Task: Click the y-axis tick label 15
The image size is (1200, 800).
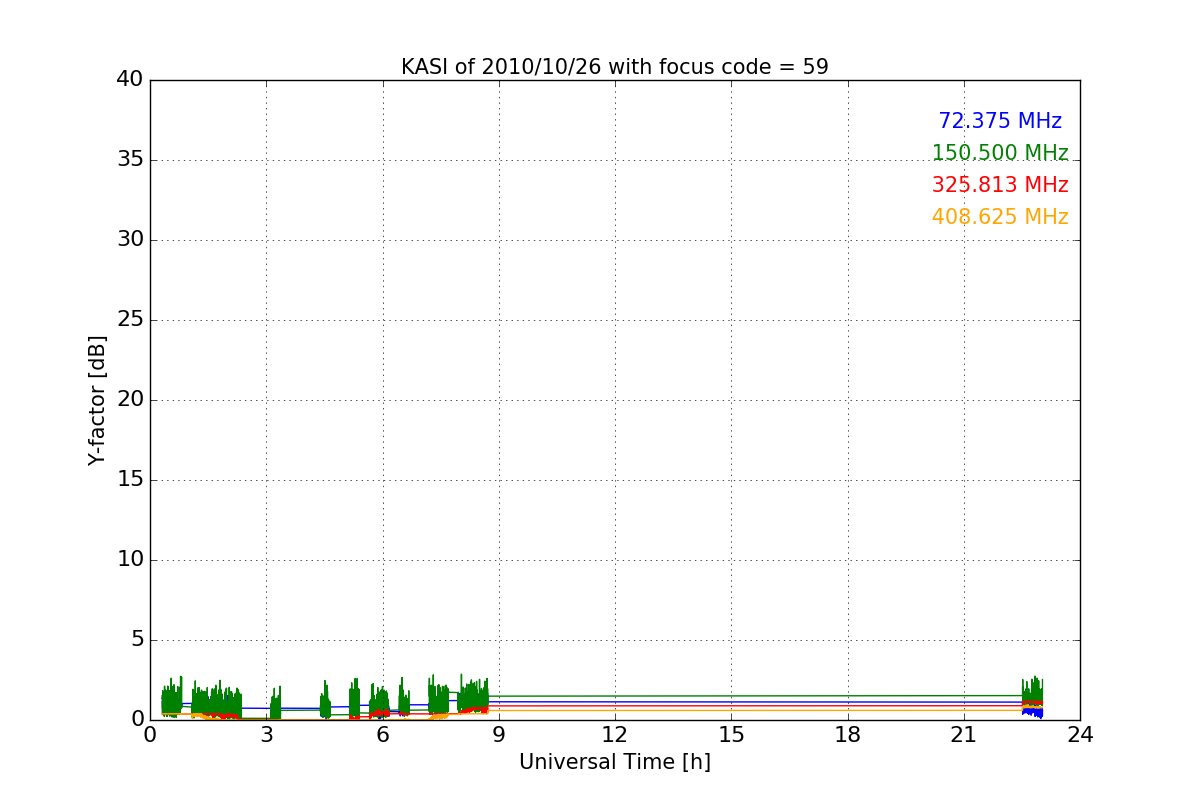Action: coord(130,480)
